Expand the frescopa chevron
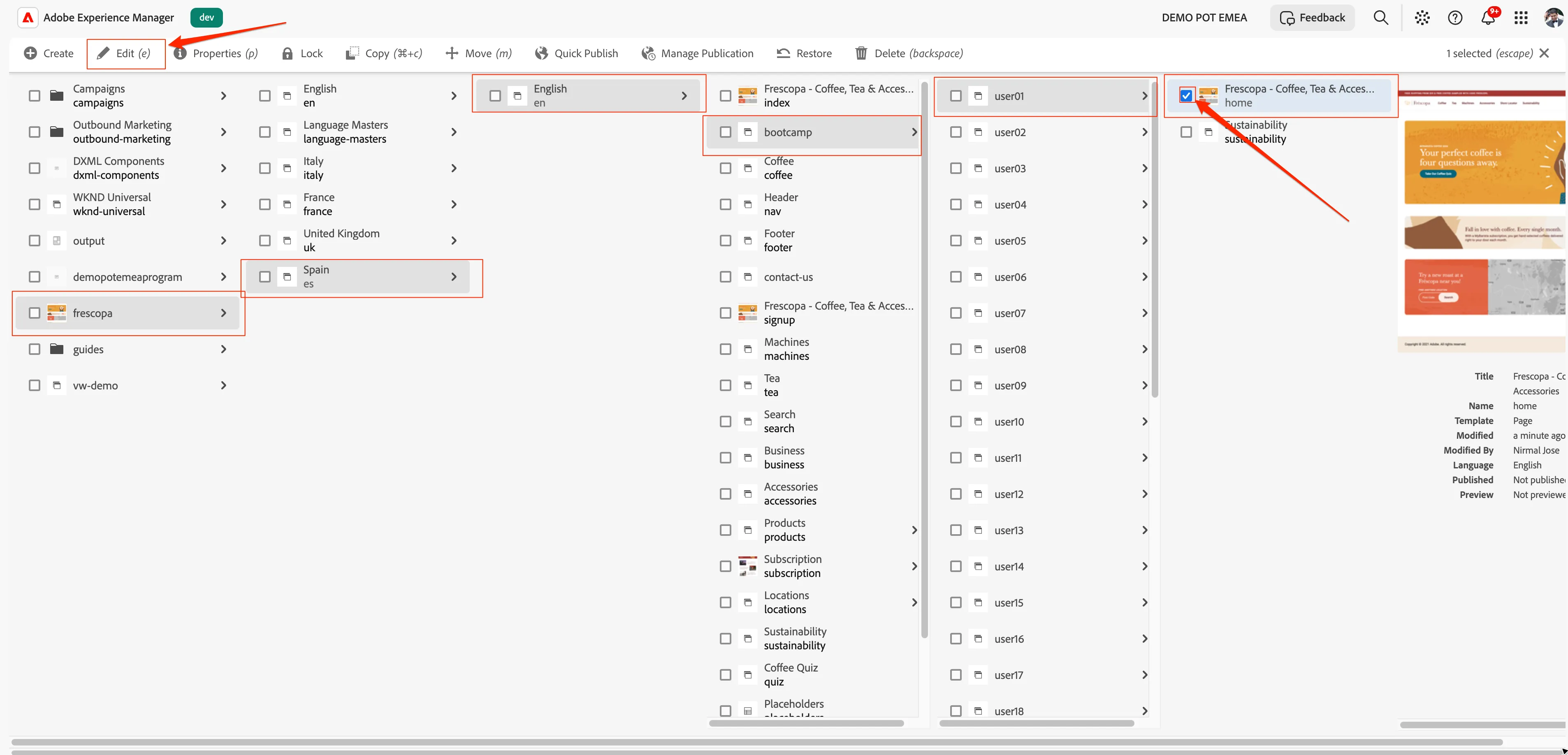 pos(223,313)
